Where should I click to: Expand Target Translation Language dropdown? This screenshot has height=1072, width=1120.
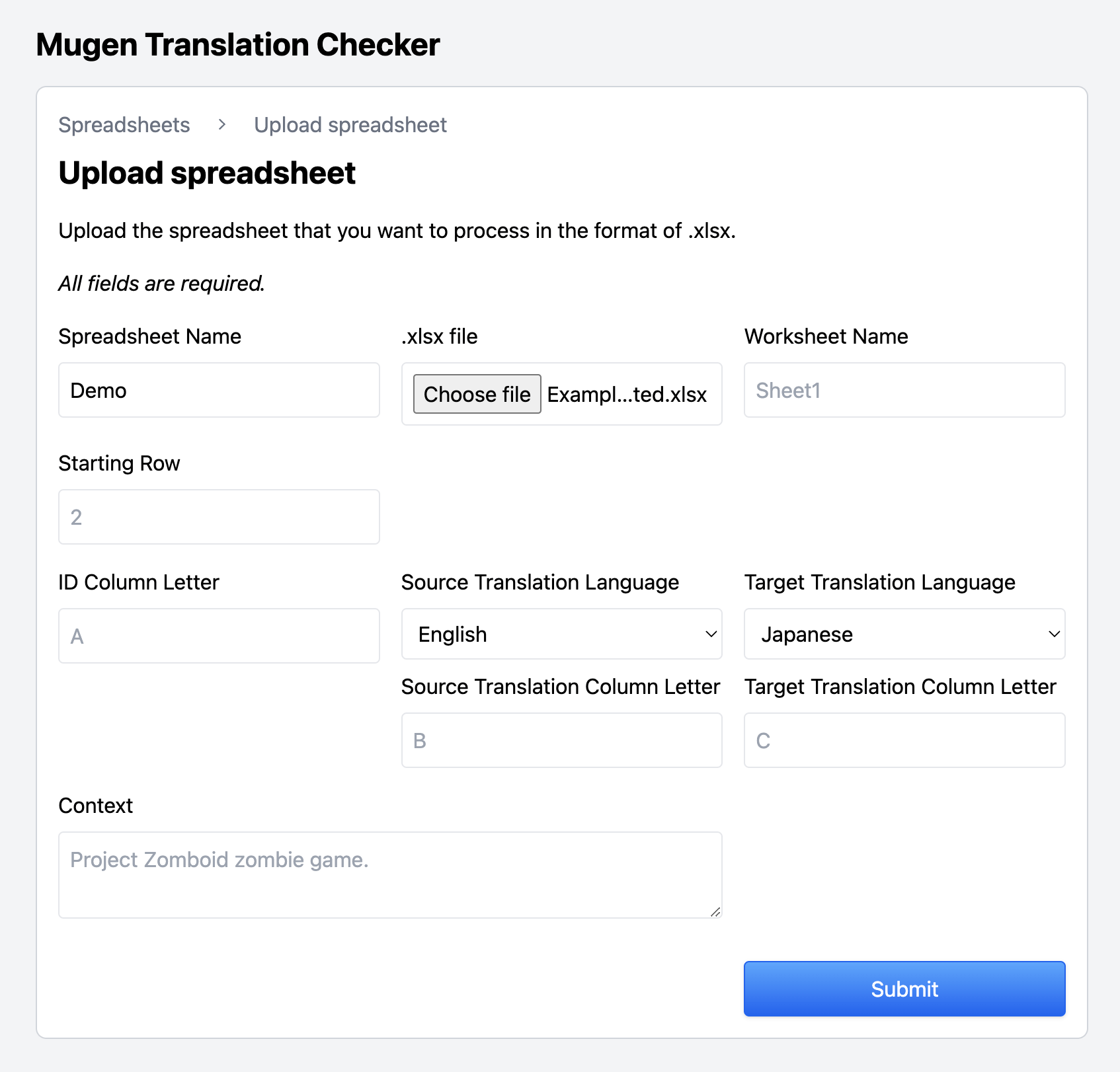904,634
